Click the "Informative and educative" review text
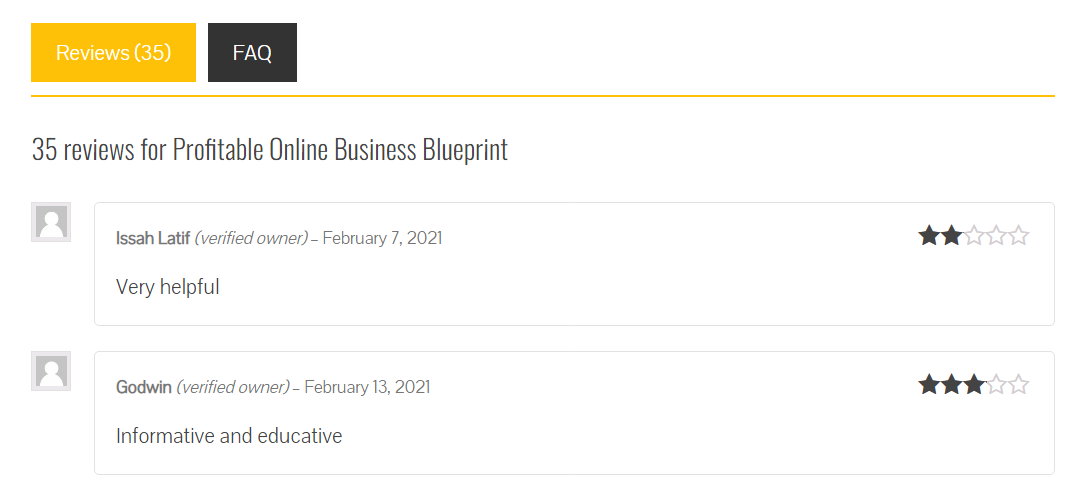The height and width of the screenshot is (495, 1089). click(x=229, y=436)
